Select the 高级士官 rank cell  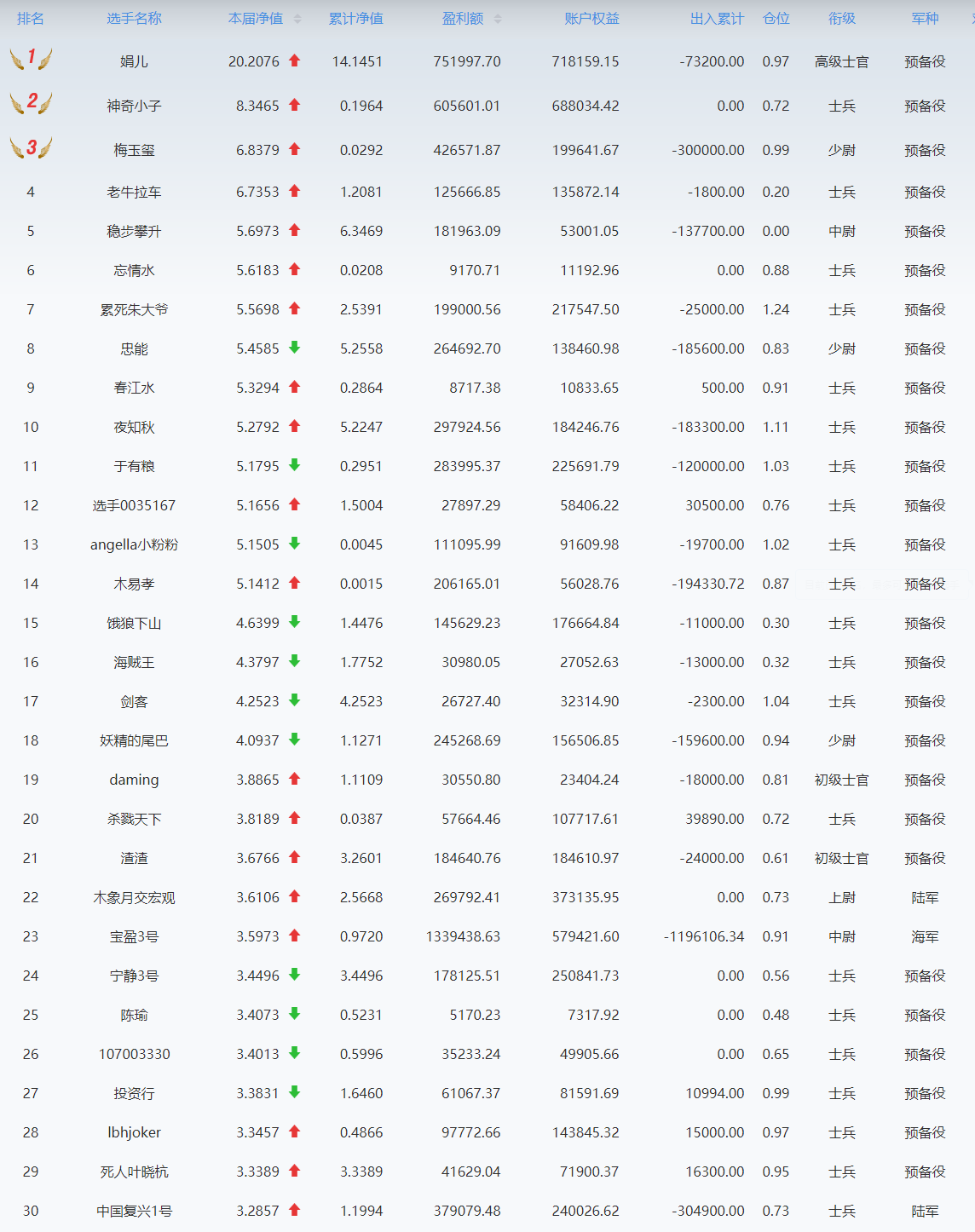pyautogui.click(x=842, y=61)
